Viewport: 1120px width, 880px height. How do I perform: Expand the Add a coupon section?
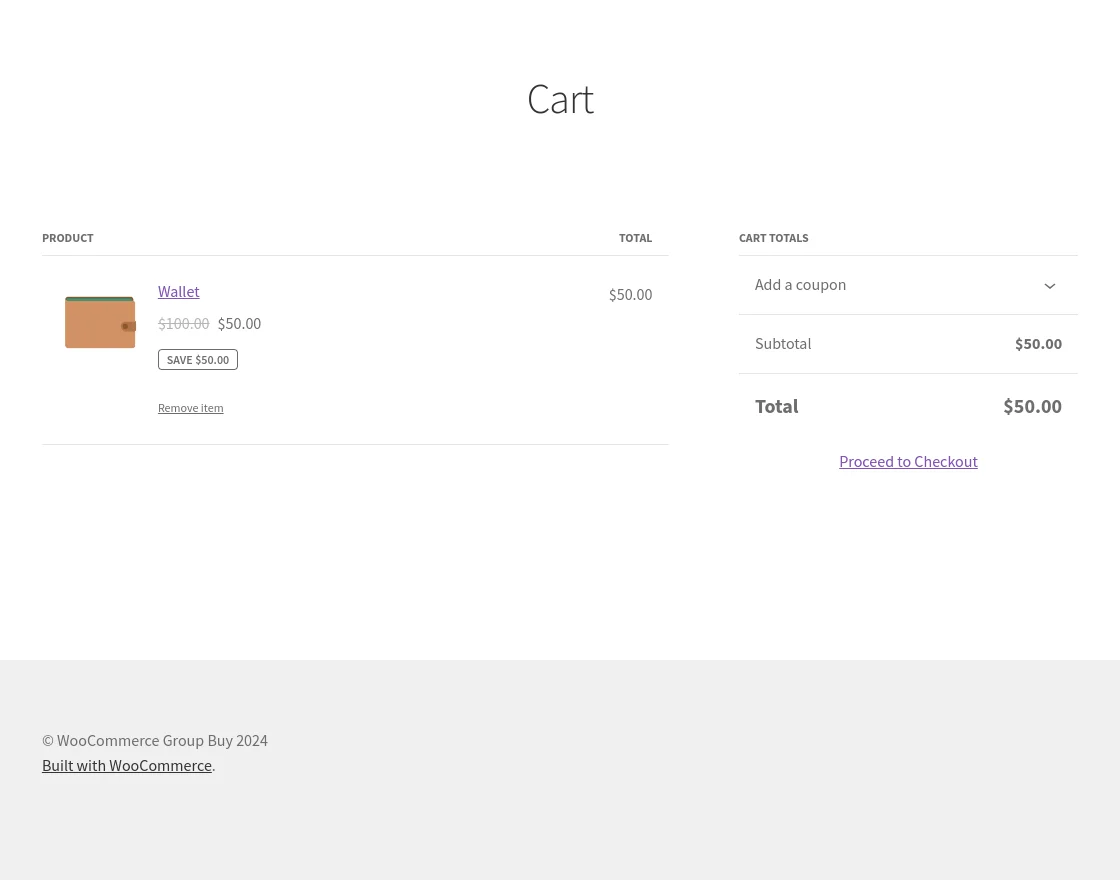tap(800, 285)
